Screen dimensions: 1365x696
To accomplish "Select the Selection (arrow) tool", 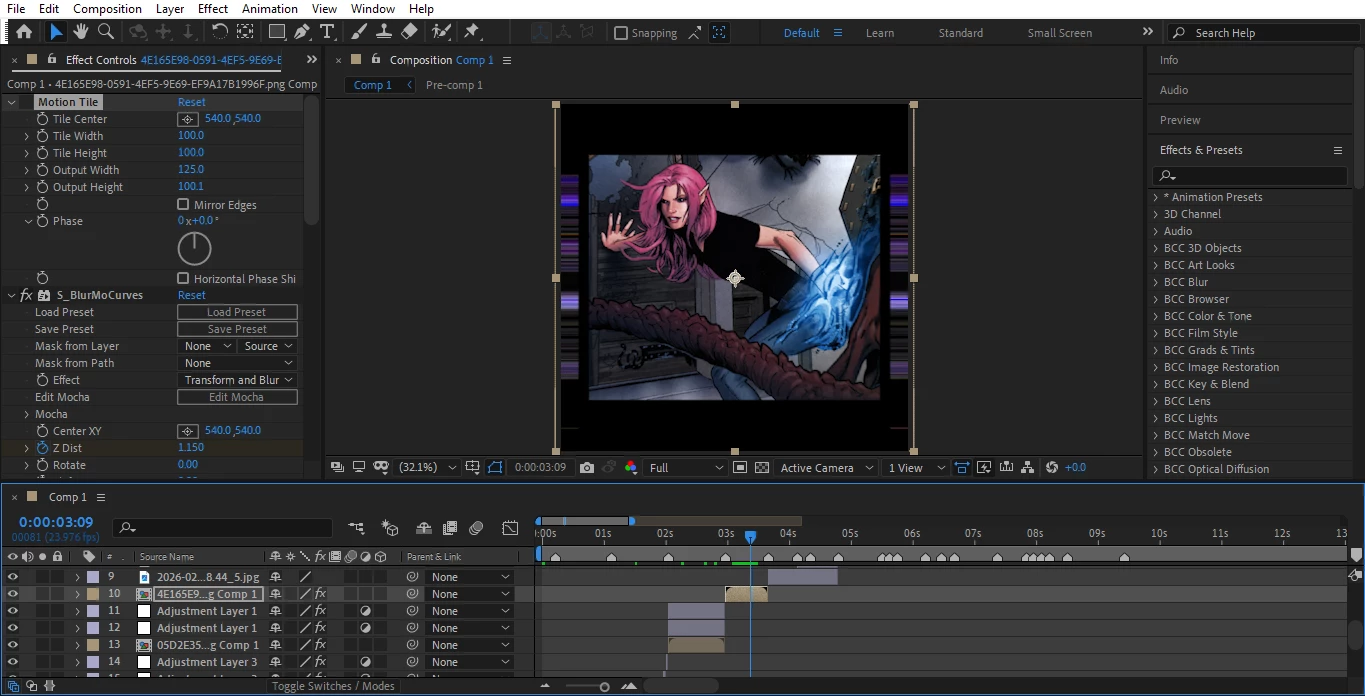I will pos(56,32).
